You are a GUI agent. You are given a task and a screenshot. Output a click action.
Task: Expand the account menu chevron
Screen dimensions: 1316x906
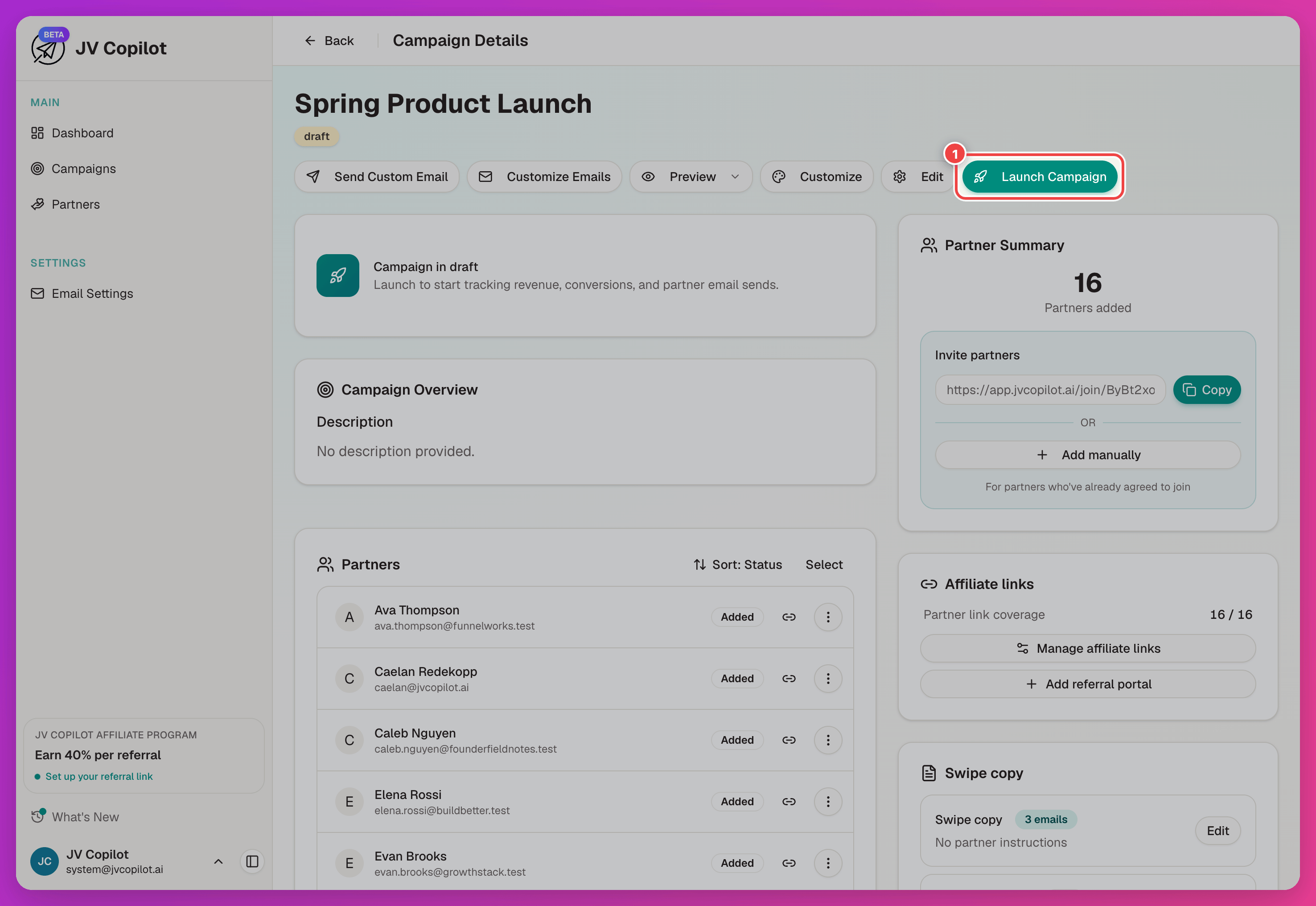(x=218, y=862)
